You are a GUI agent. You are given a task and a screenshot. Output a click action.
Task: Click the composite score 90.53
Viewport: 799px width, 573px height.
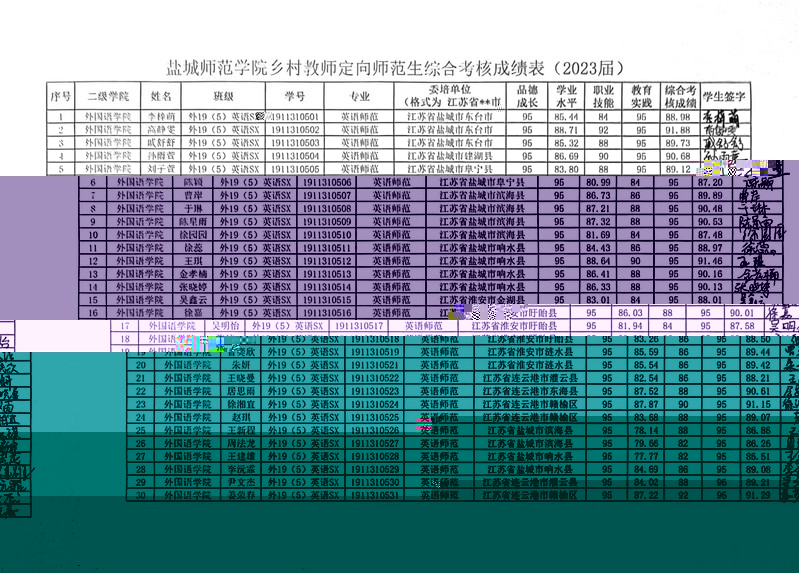[710, 222]
